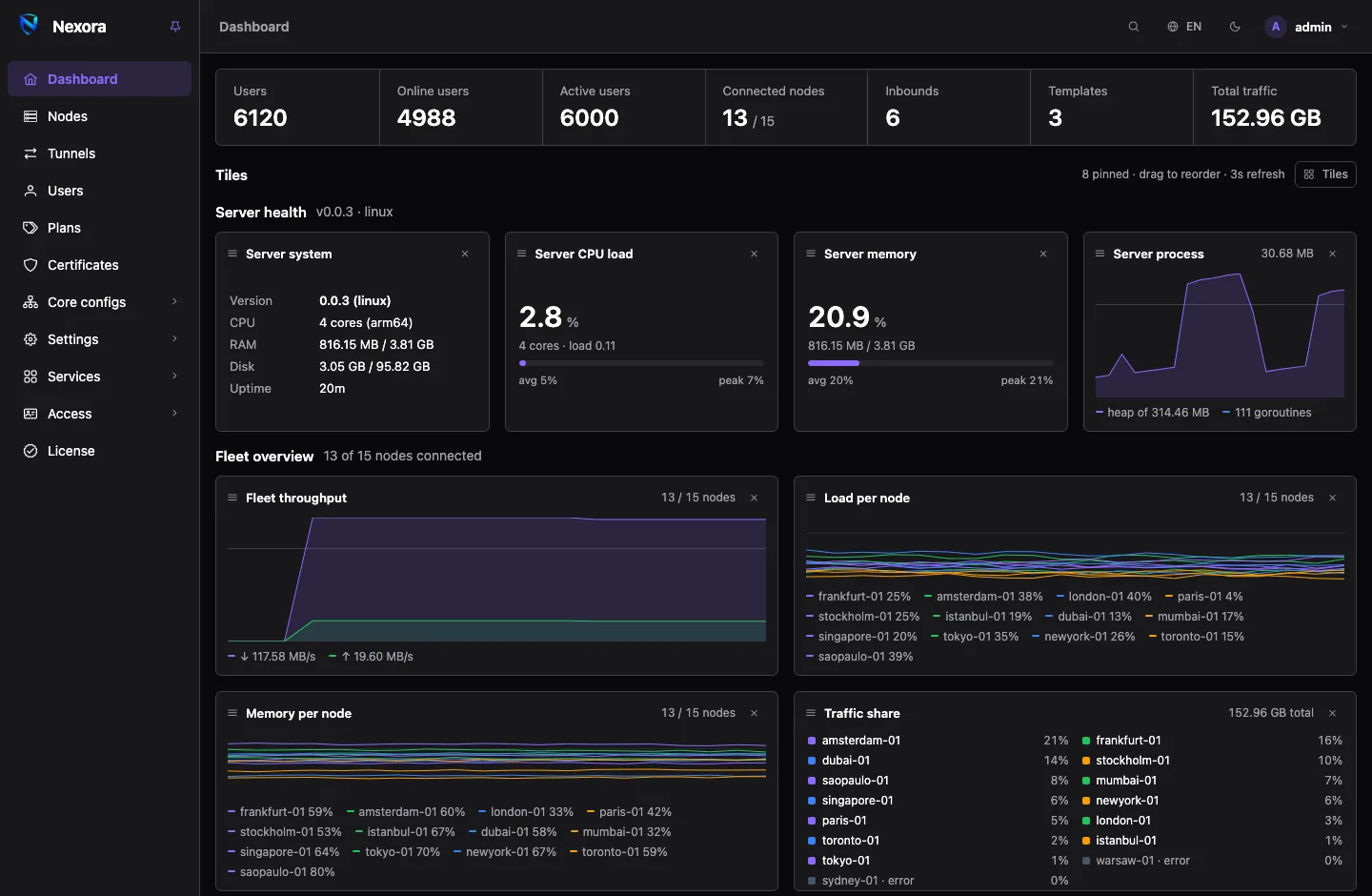Image resolution: width=1372 pixels, height=896 pixels.
Task: Grab the Traffic share drag handle
Action: pyautogui.click(x=811, y=713)
